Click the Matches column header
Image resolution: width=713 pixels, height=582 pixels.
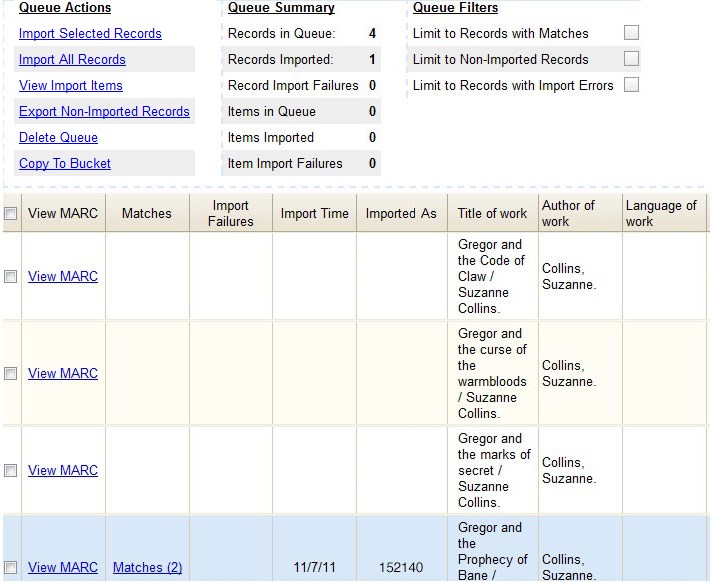click(147, 213)
